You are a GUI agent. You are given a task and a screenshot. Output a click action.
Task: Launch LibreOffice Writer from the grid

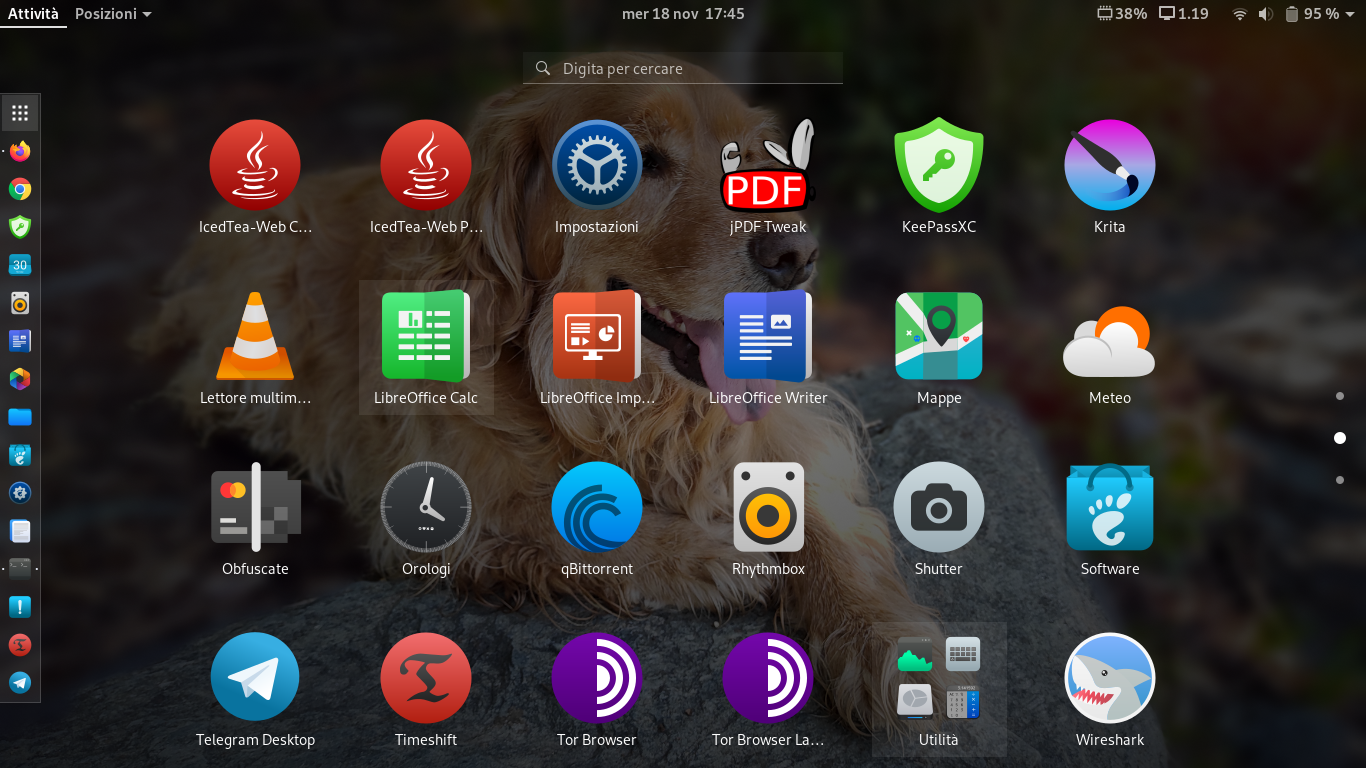[x=768, y=336]
